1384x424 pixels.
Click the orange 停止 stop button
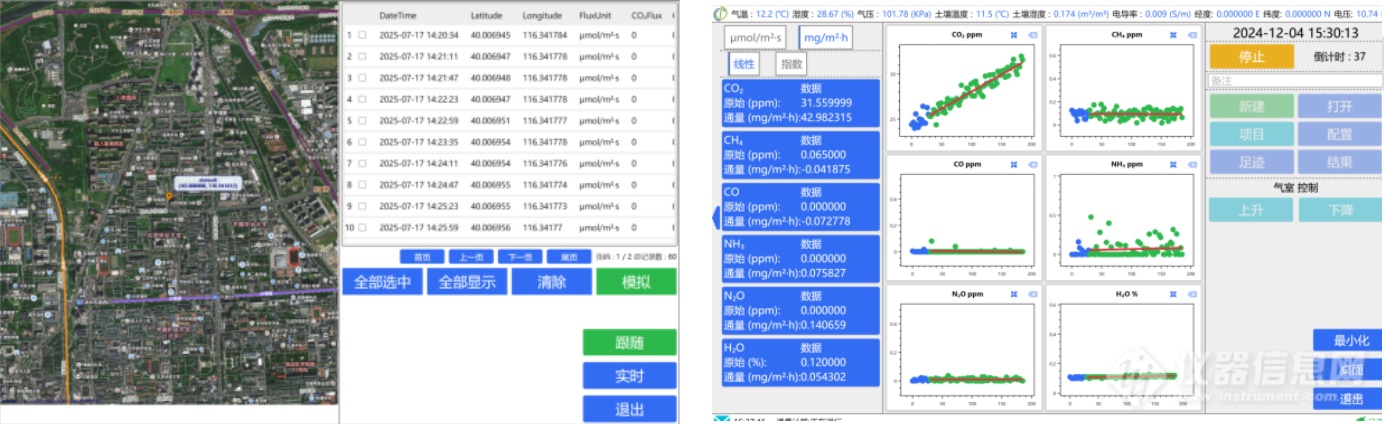1252,56
